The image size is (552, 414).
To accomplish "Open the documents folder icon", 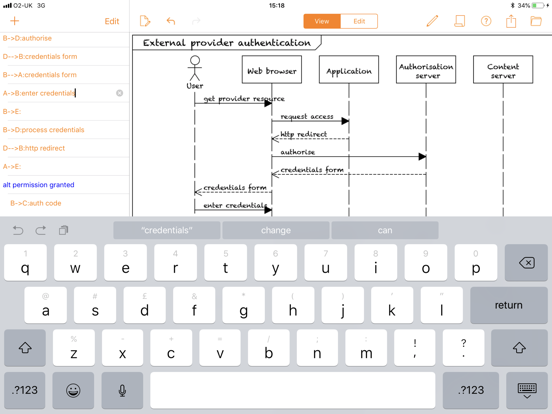I will [536, 21].
